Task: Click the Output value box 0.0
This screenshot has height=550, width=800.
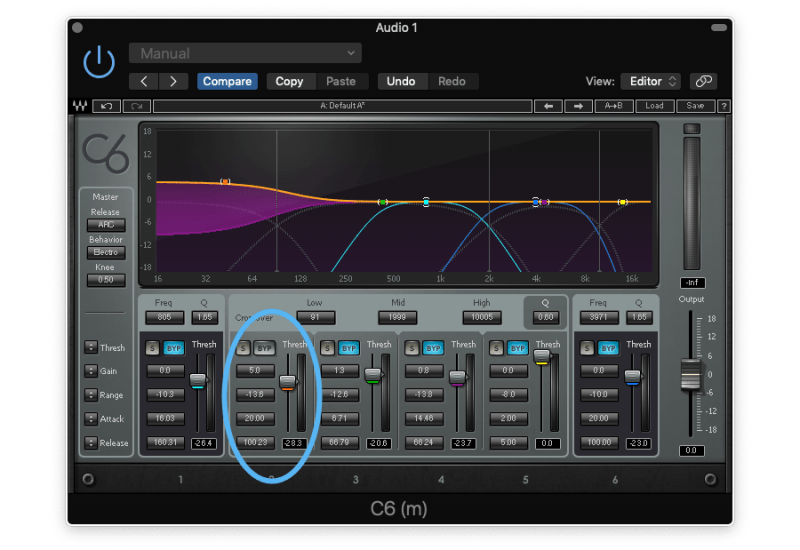Action: click(x=691, y=451)
